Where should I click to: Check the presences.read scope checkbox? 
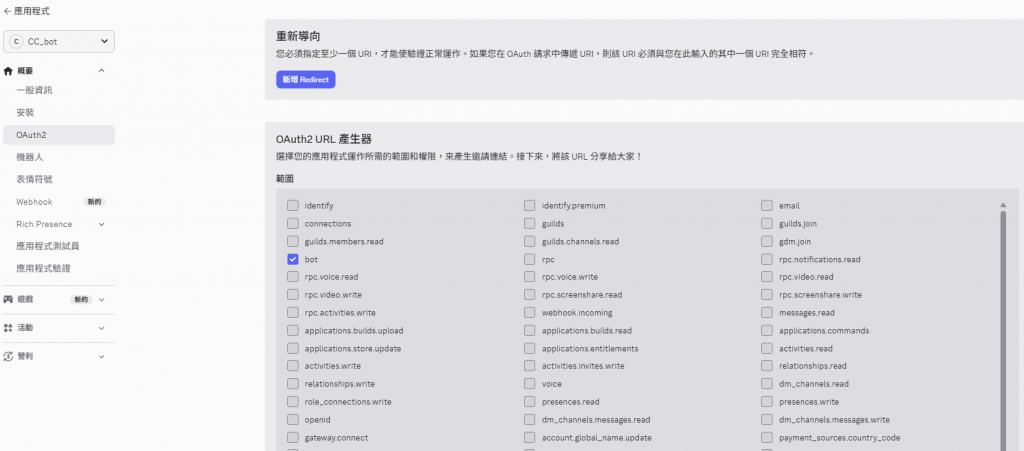(x=529, y=401)
